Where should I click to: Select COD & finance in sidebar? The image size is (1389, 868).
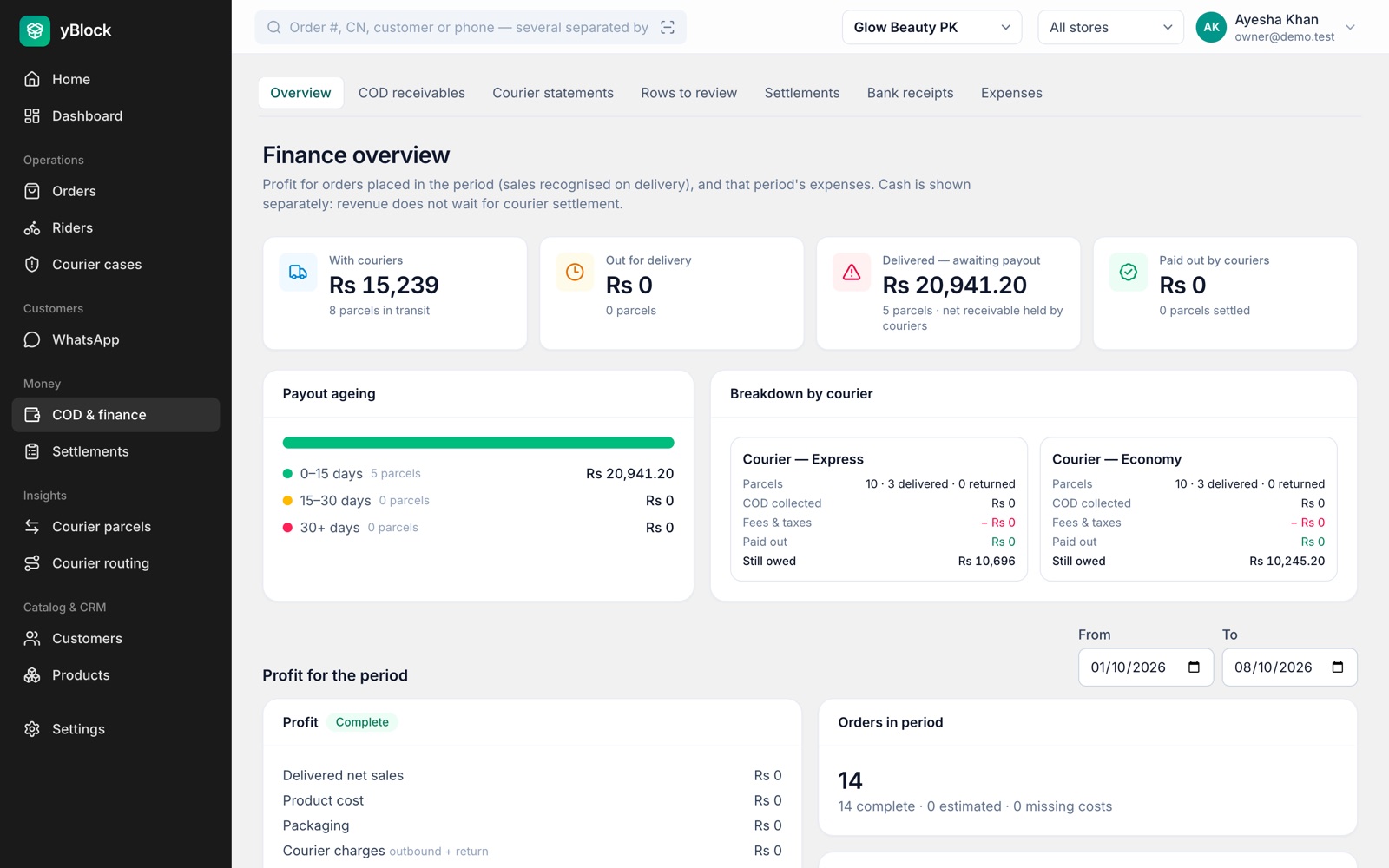115,415
